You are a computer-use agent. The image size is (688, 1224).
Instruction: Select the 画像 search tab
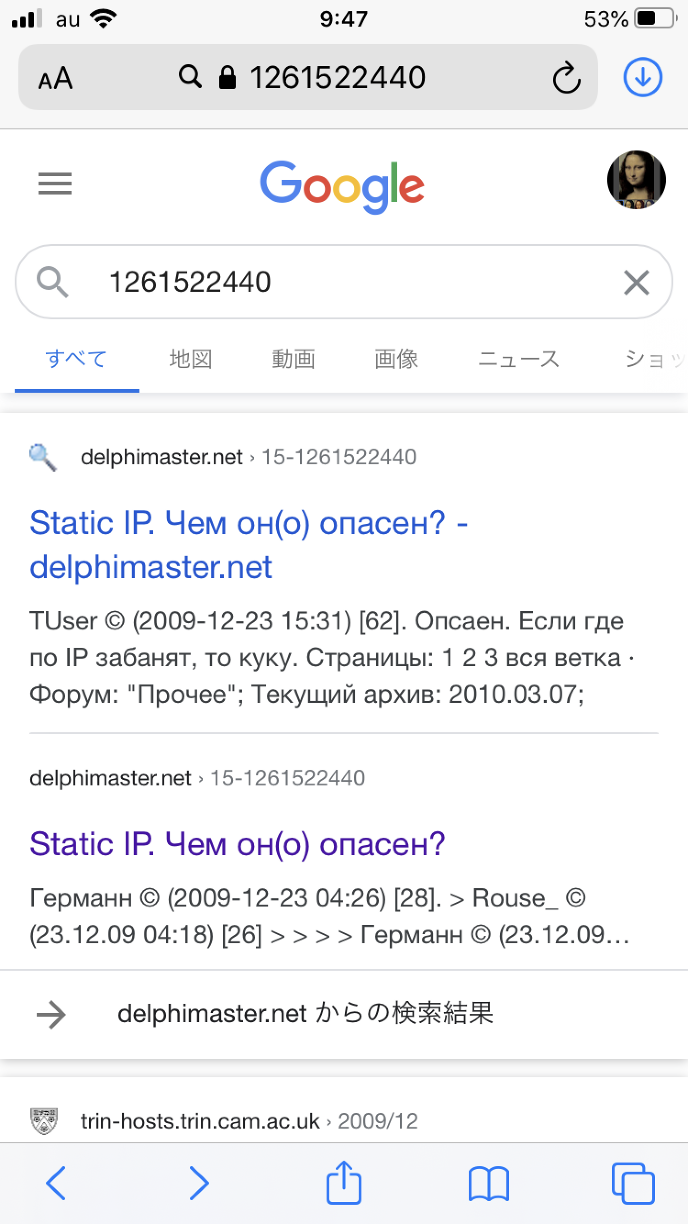point(396,359)
